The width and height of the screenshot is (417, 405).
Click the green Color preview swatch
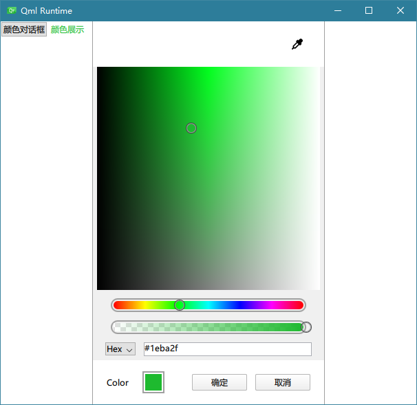153,382
